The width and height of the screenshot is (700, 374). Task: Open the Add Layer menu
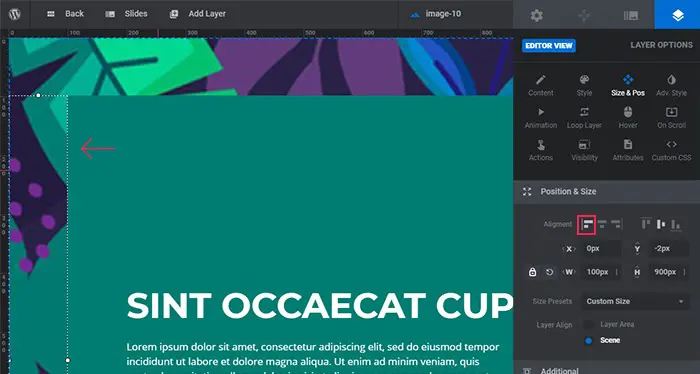(x=198, y=14)
